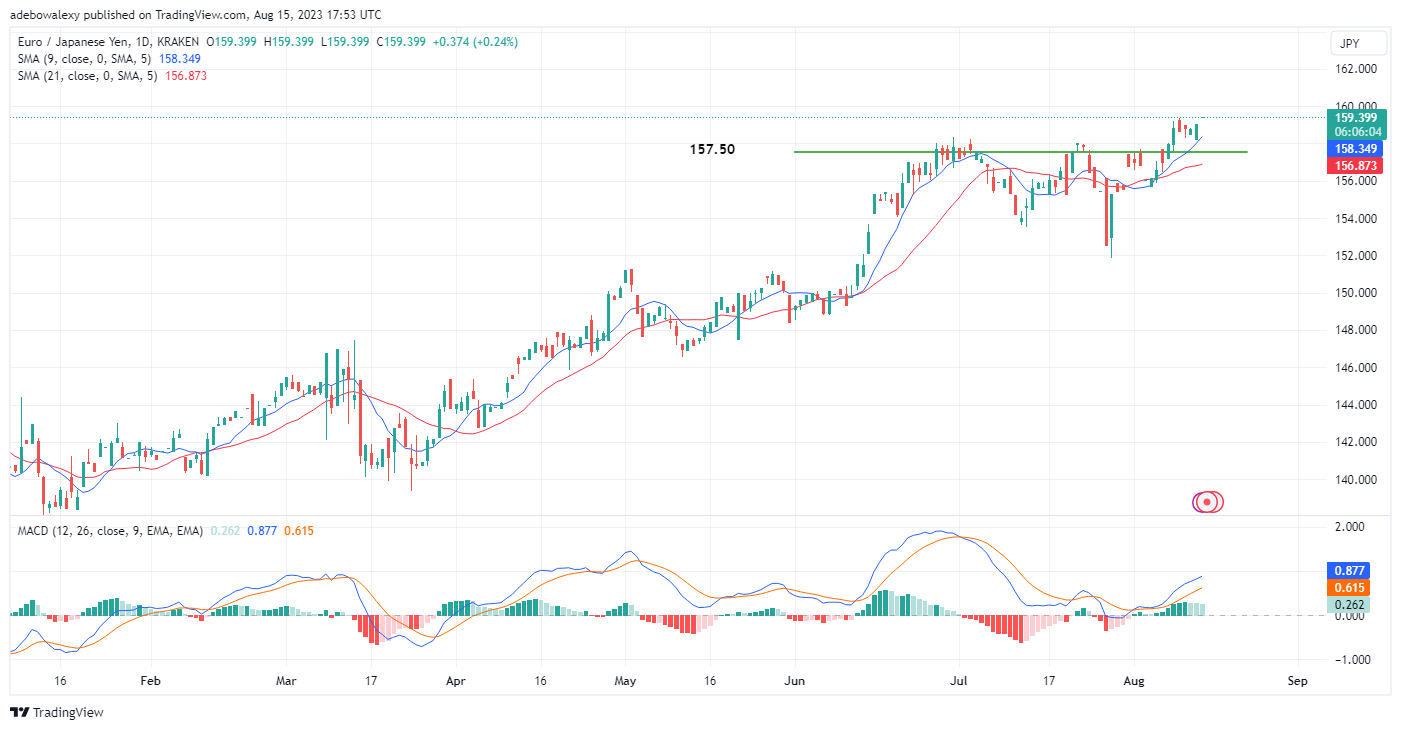Open the JPY currency selector

tap(1359, 43)
